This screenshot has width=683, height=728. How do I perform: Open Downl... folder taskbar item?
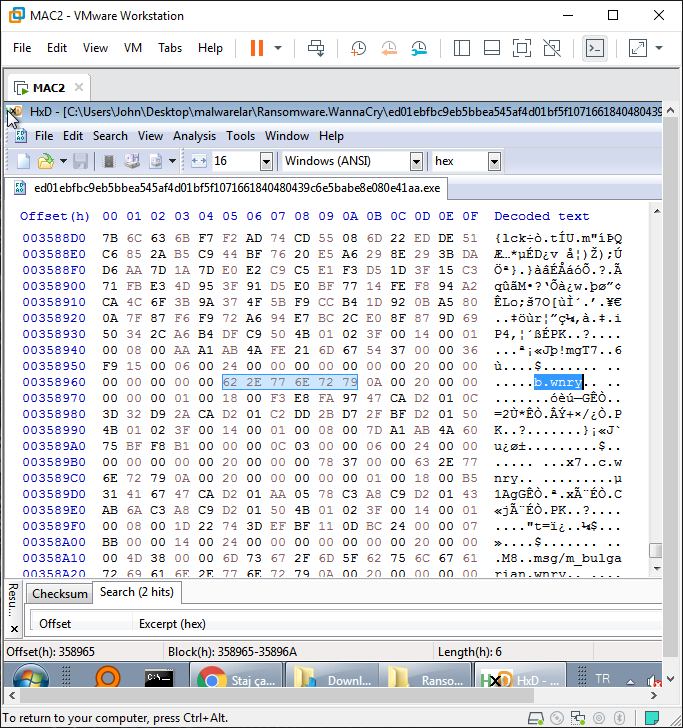(x=332, y=676)
